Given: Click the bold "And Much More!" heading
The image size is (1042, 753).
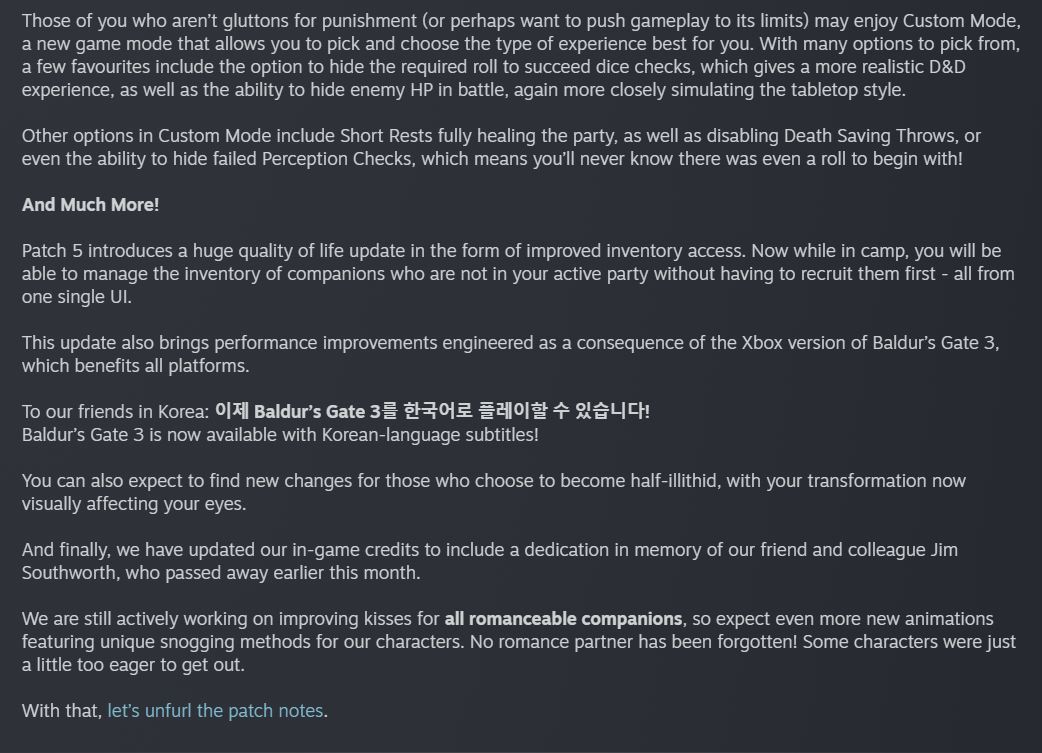Looking at the screenshot, I should click(x=90, y=205).
